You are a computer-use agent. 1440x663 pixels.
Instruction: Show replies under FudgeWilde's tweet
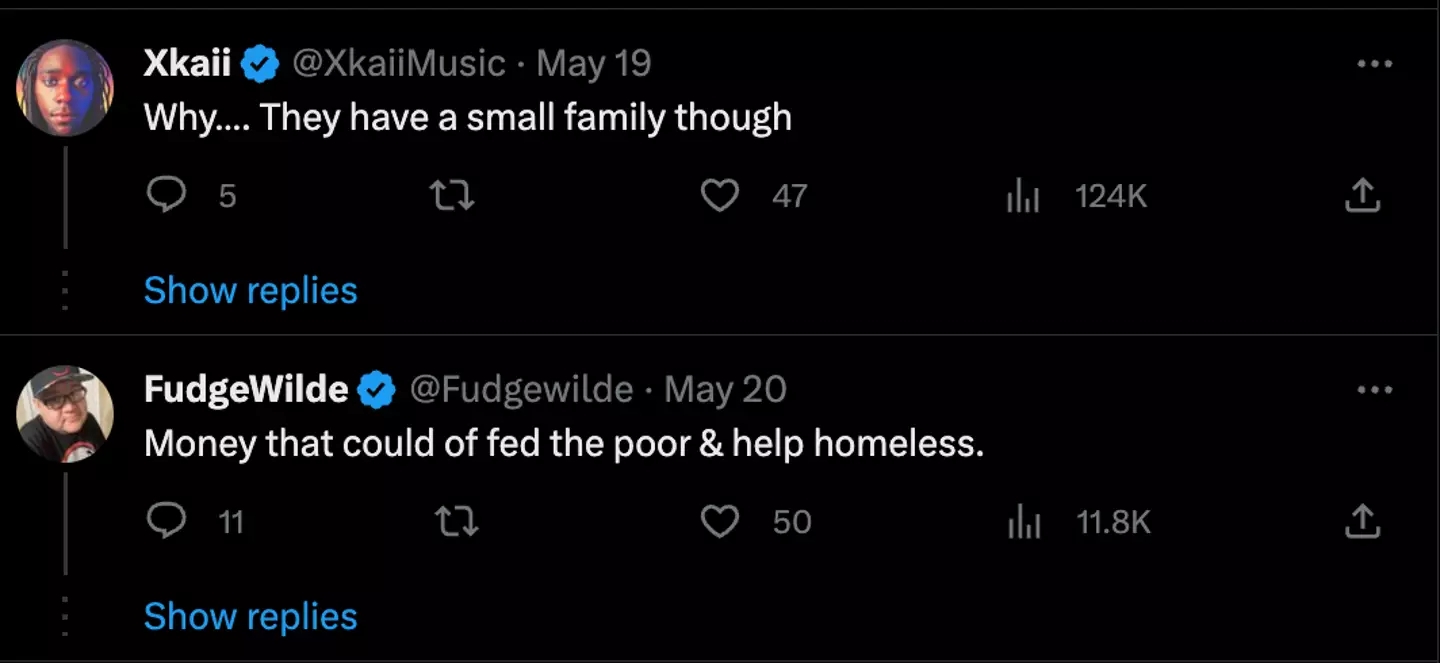click(x=250, y=617)
